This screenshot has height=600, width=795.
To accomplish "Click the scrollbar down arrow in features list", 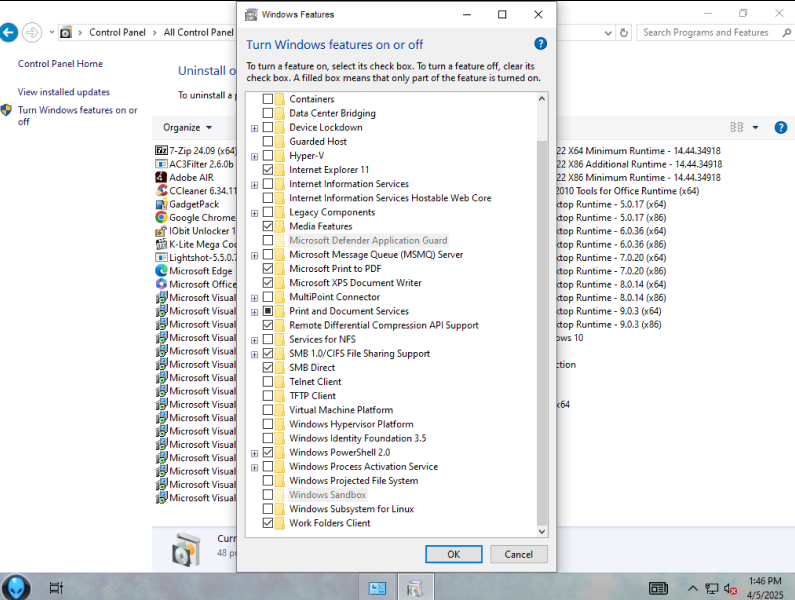I will (x=542, y=531).
